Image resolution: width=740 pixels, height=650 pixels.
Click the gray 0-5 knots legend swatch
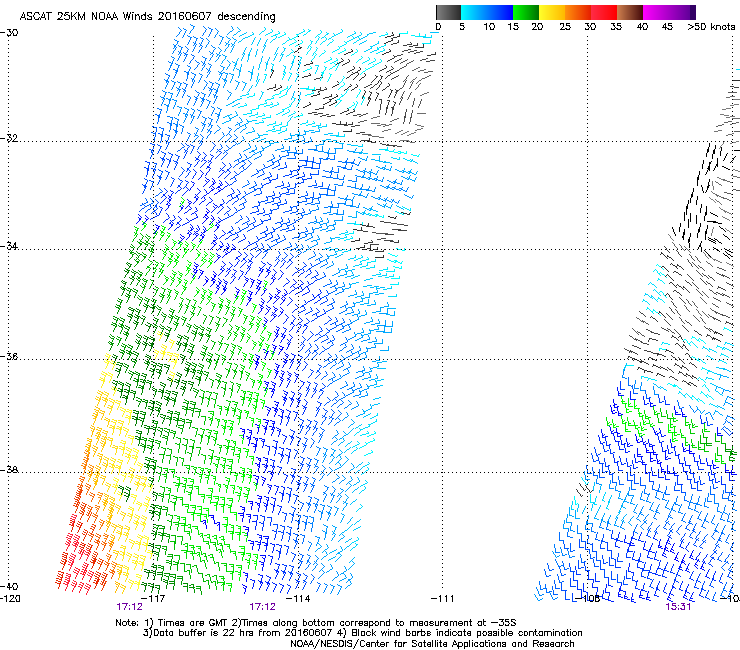point(448,12)
